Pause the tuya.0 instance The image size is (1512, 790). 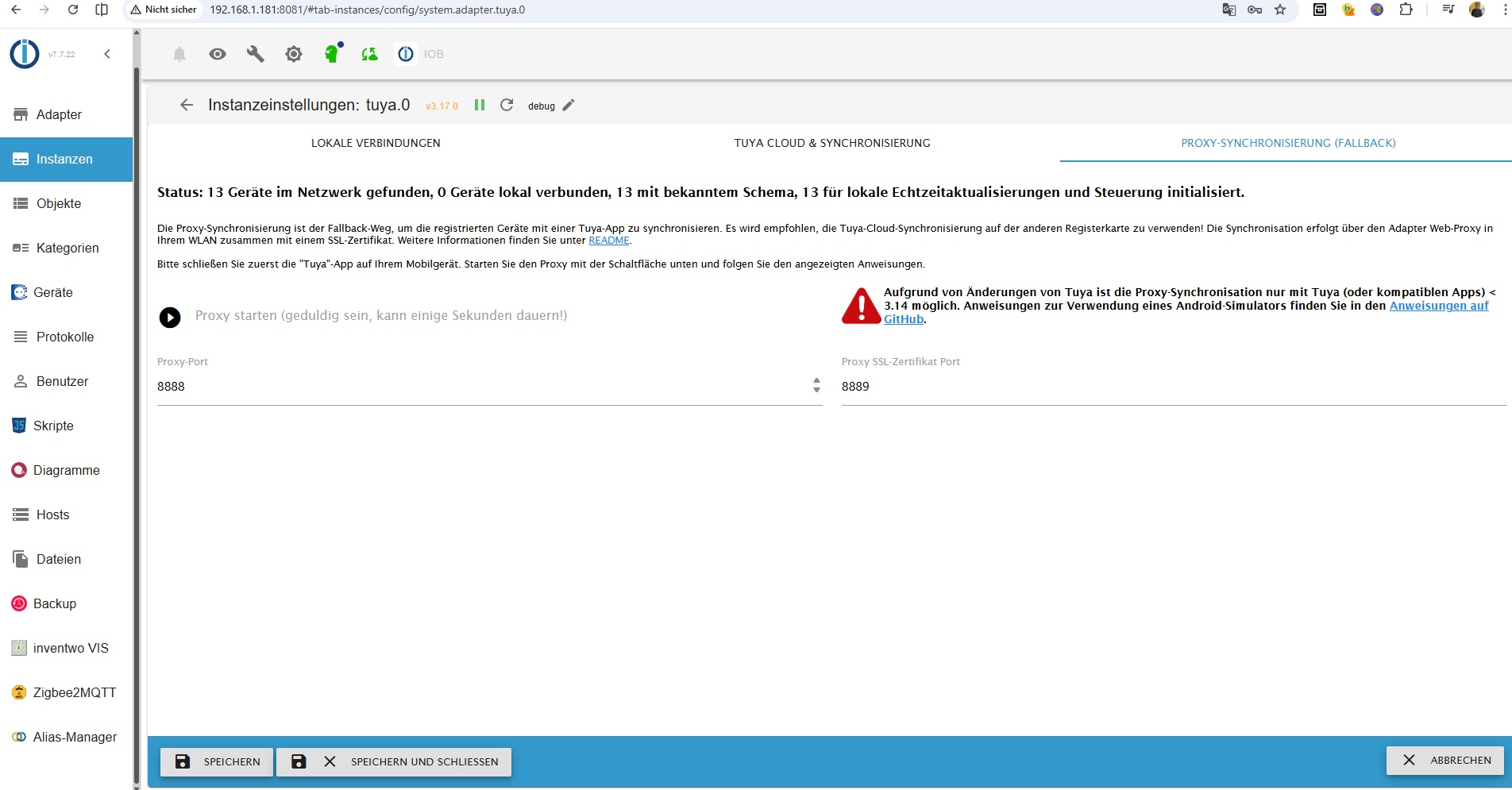(x=479, y=104)
